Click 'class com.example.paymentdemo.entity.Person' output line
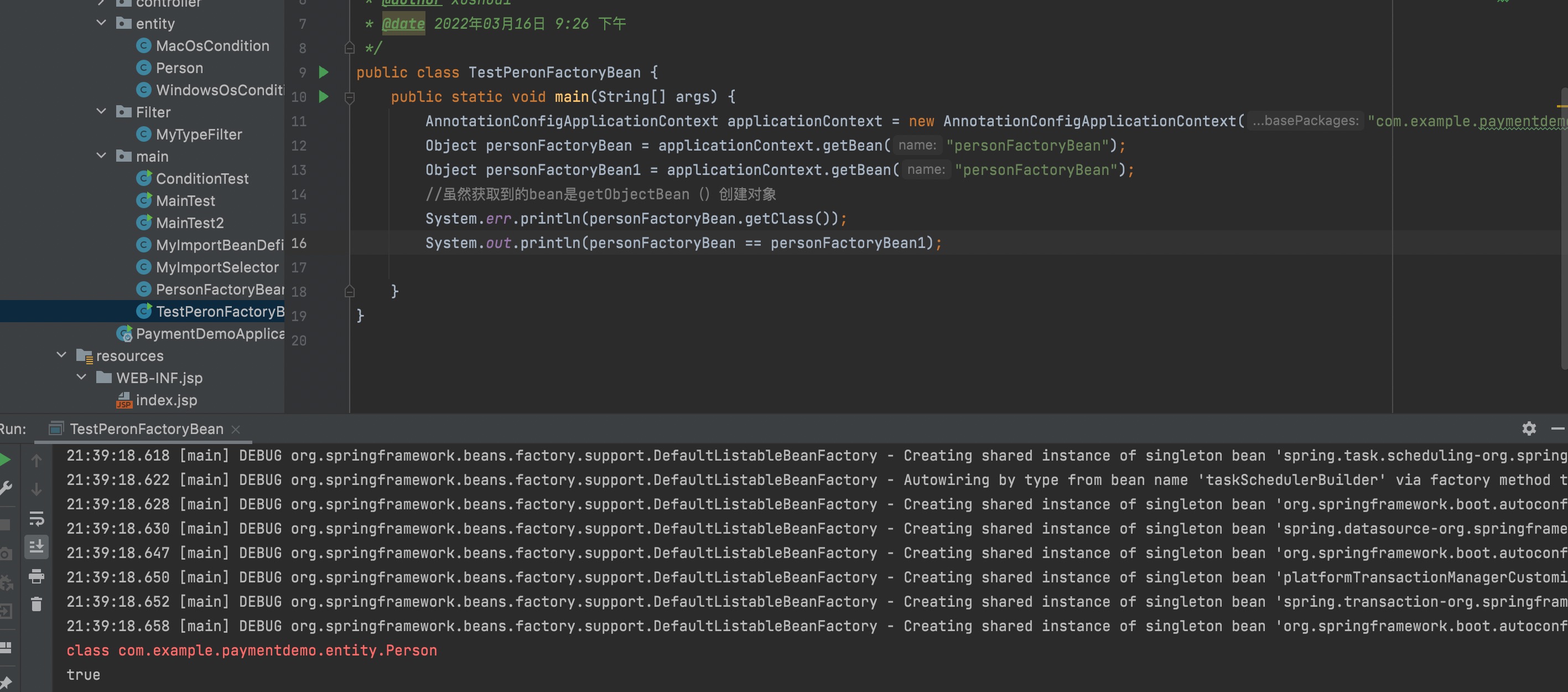 pos(251,650)
